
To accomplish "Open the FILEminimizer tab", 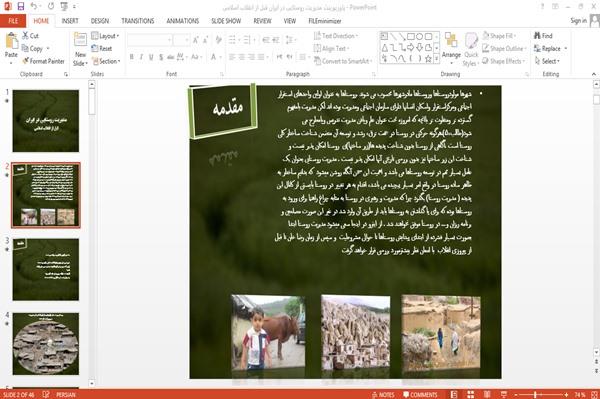I will coord(324,21).
